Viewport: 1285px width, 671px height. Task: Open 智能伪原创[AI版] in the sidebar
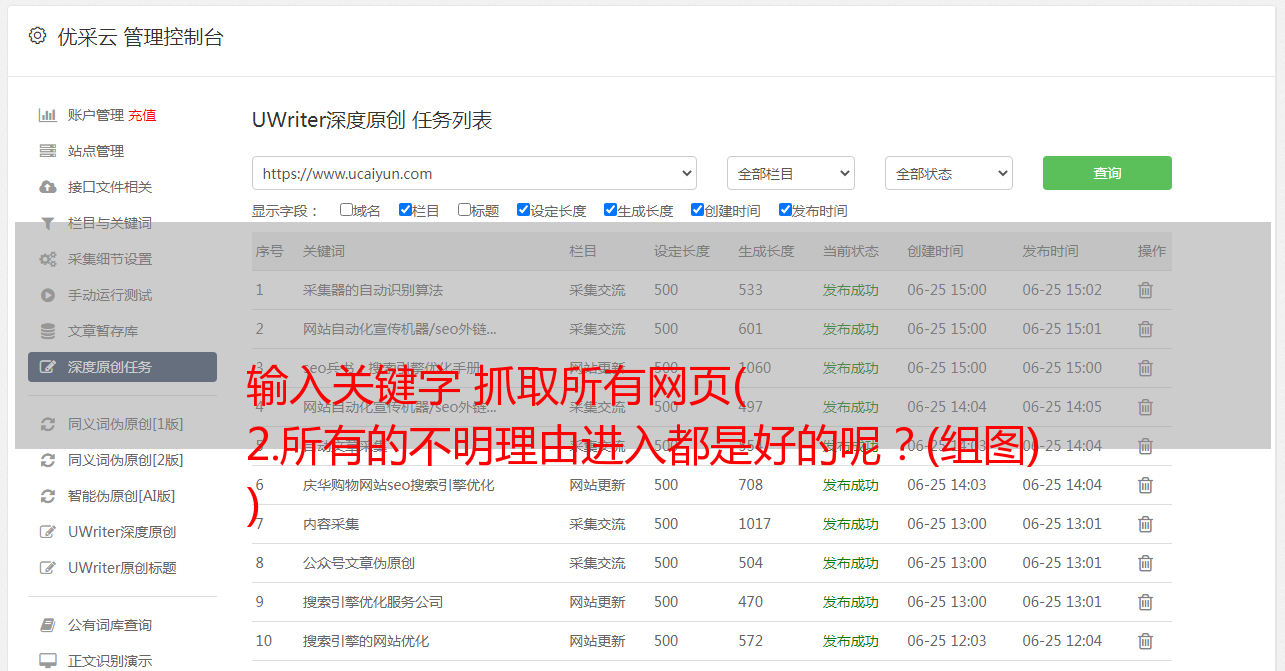tap(121, 496)
